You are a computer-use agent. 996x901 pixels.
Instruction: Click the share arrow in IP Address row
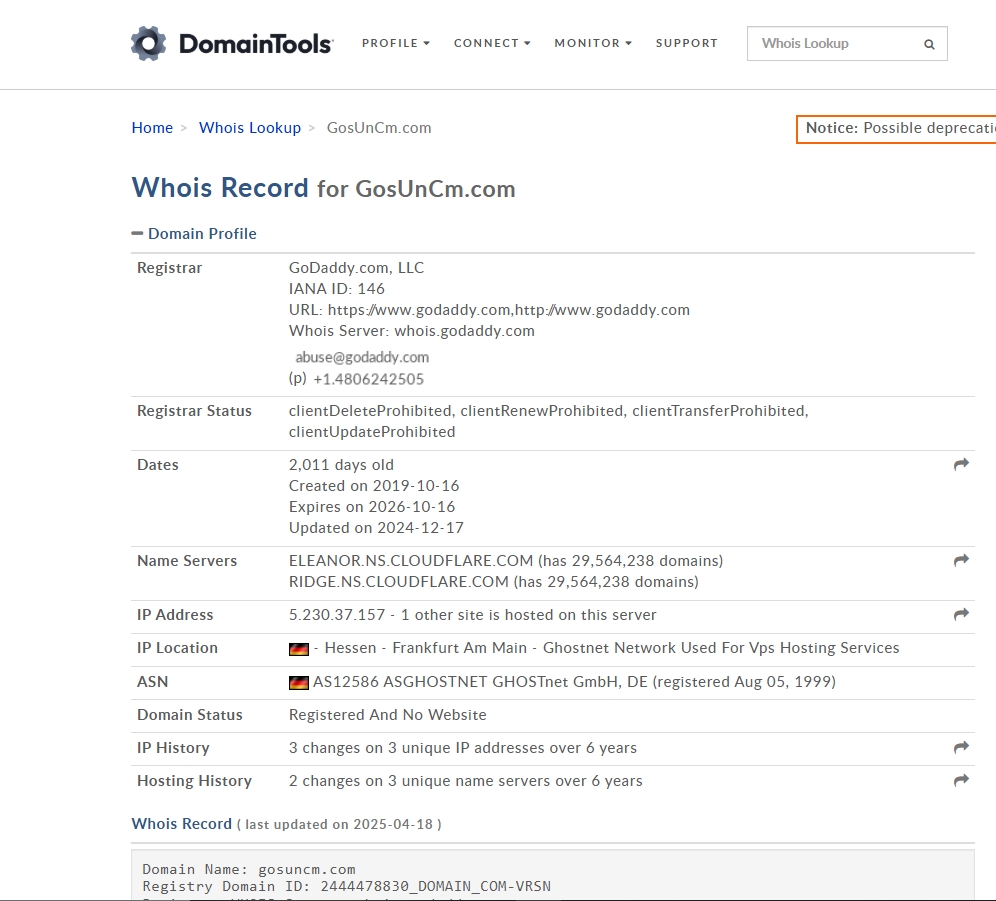click(x=961, y=614)
